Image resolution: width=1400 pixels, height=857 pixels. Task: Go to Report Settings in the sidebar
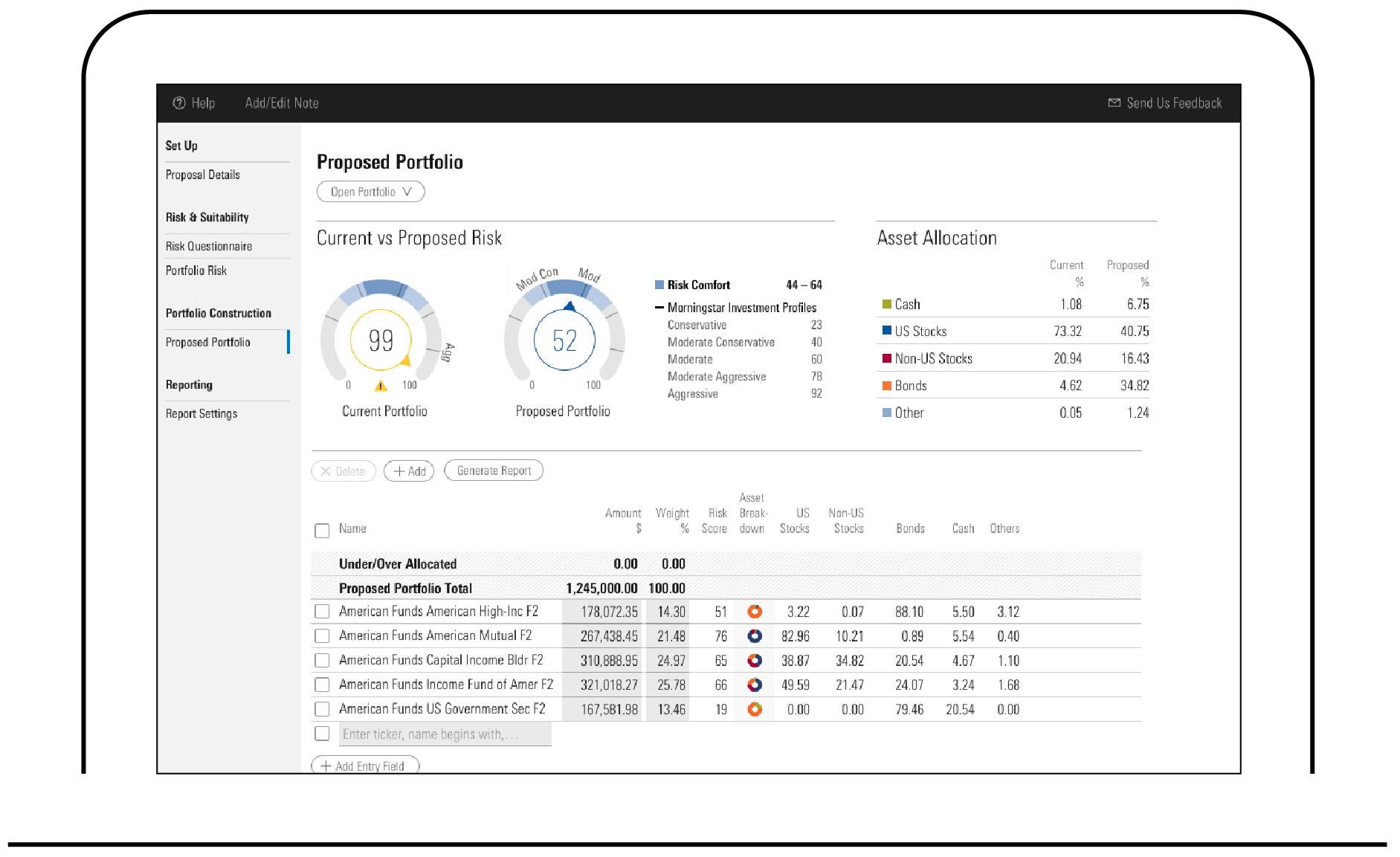(x=201, y=414)
